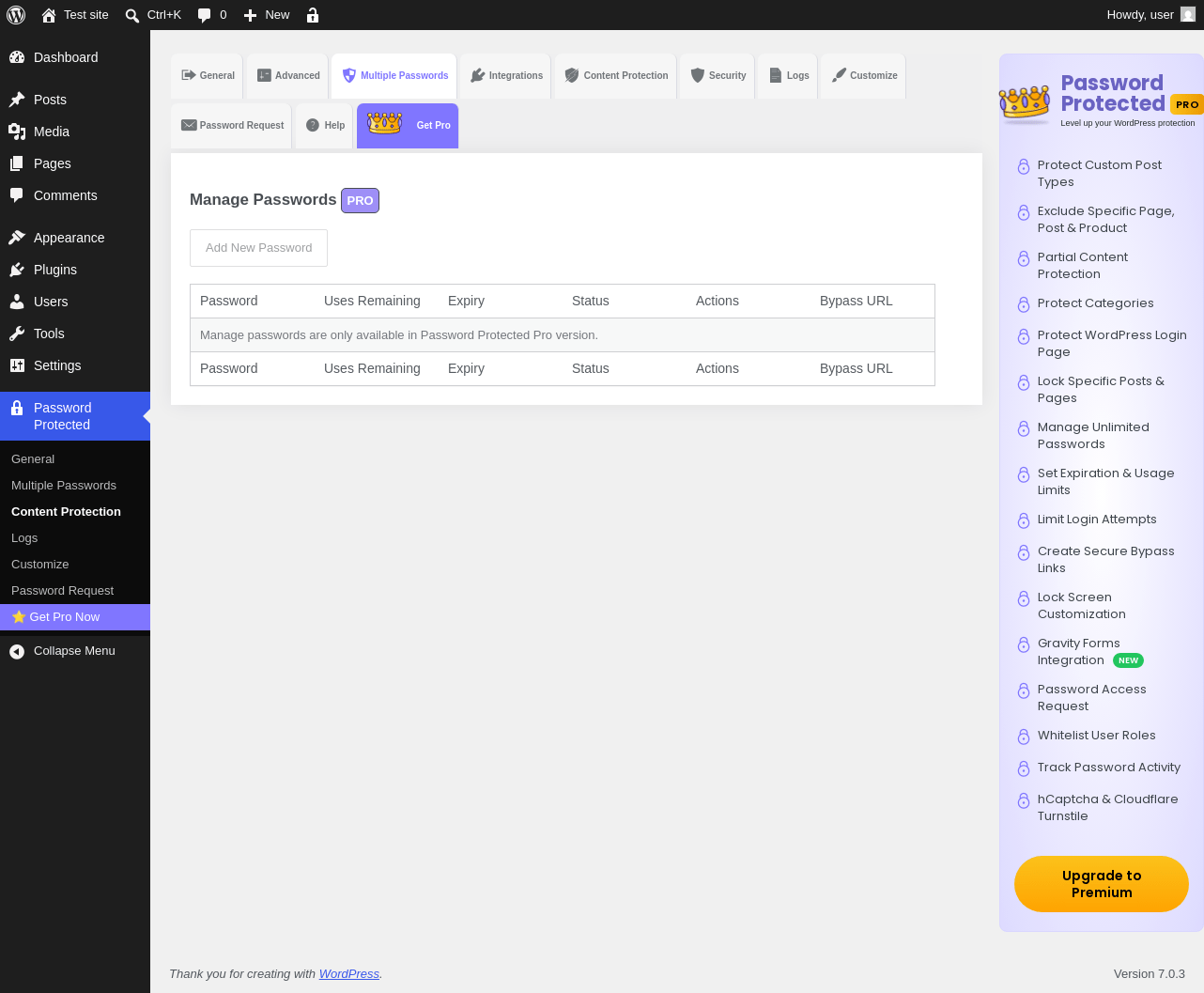
Task: Click lock icon beside Track Password Activity
Action: point(1024,768)
